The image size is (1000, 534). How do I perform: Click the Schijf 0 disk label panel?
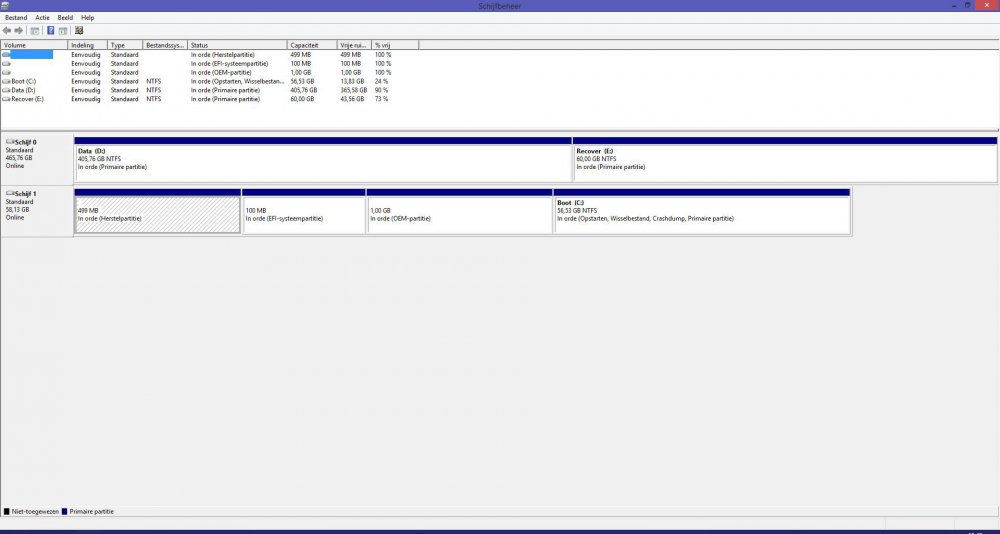coord(37,159)
